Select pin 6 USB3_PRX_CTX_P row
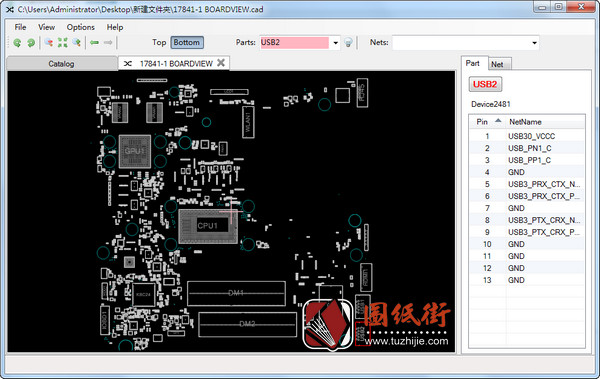Screen dimensions: 600x379 click(x=527, y=196)
